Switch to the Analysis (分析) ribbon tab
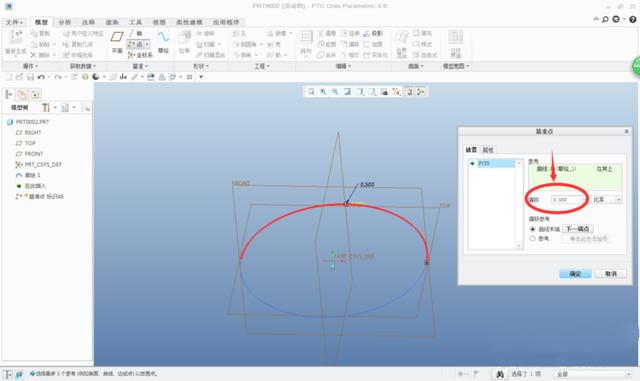The image size is (640, 381). click(65, 22)
